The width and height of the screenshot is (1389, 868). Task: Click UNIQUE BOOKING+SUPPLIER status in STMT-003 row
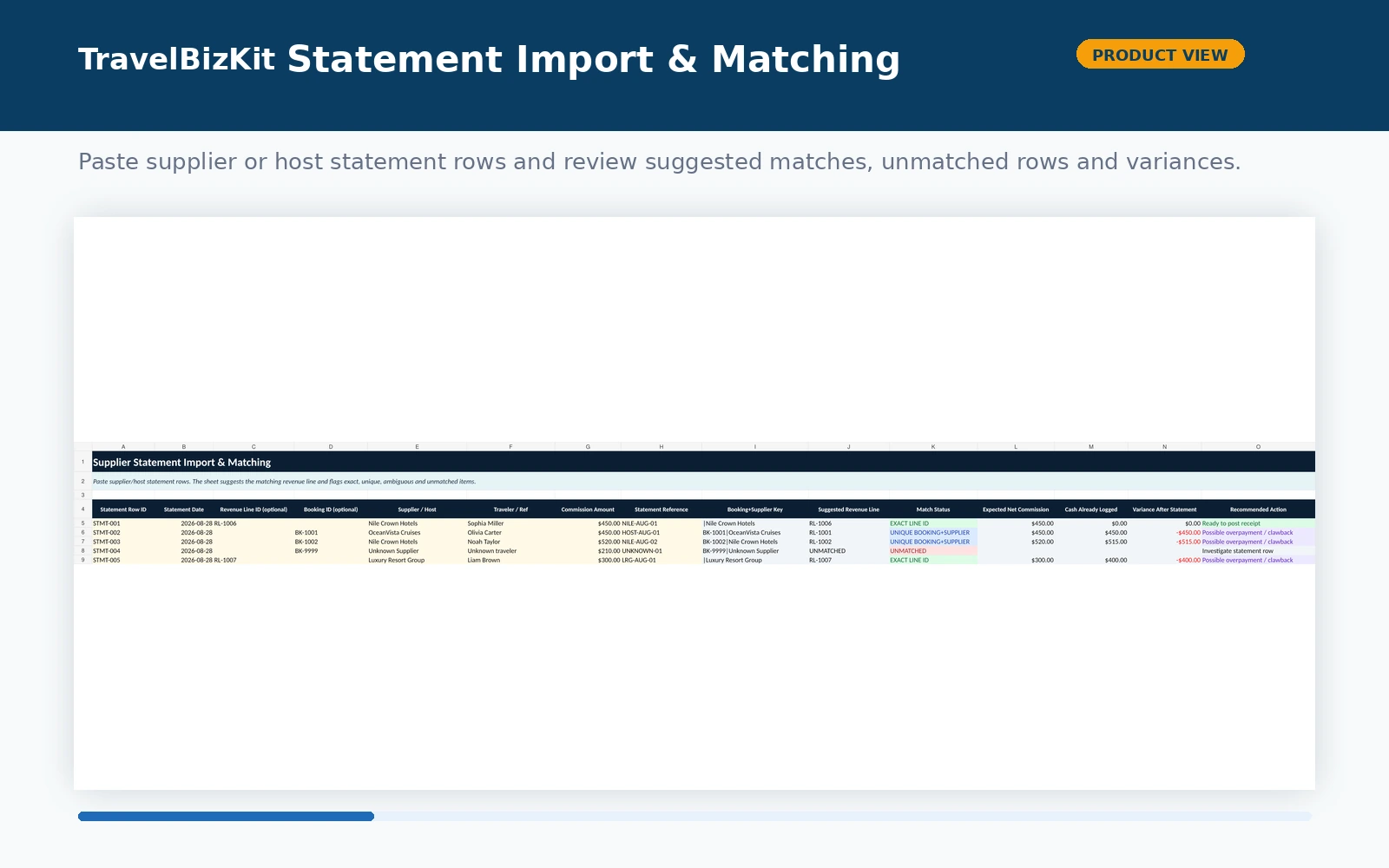933,542
